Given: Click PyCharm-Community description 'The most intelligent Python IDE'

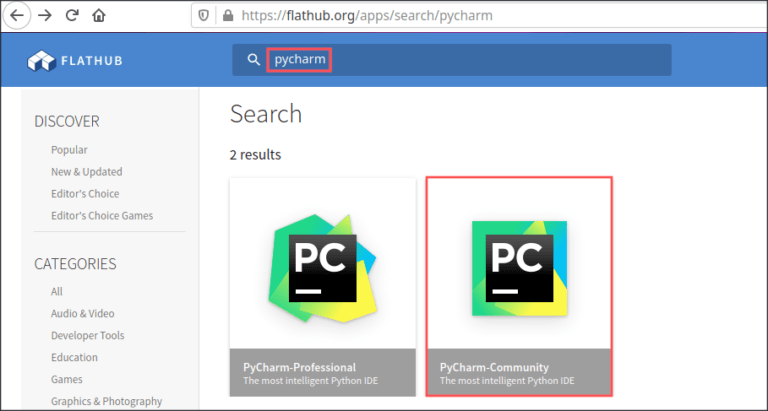Looking at the screenshot, I should pos(507,381).
